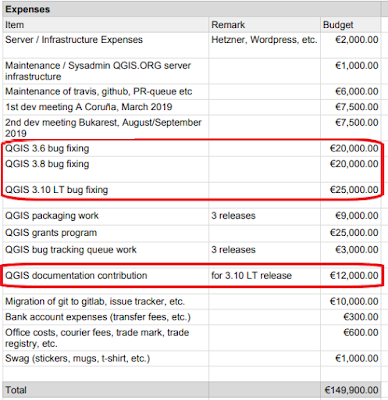Select 1st dev meeting A Coruña cell

(x=106, y=107)
